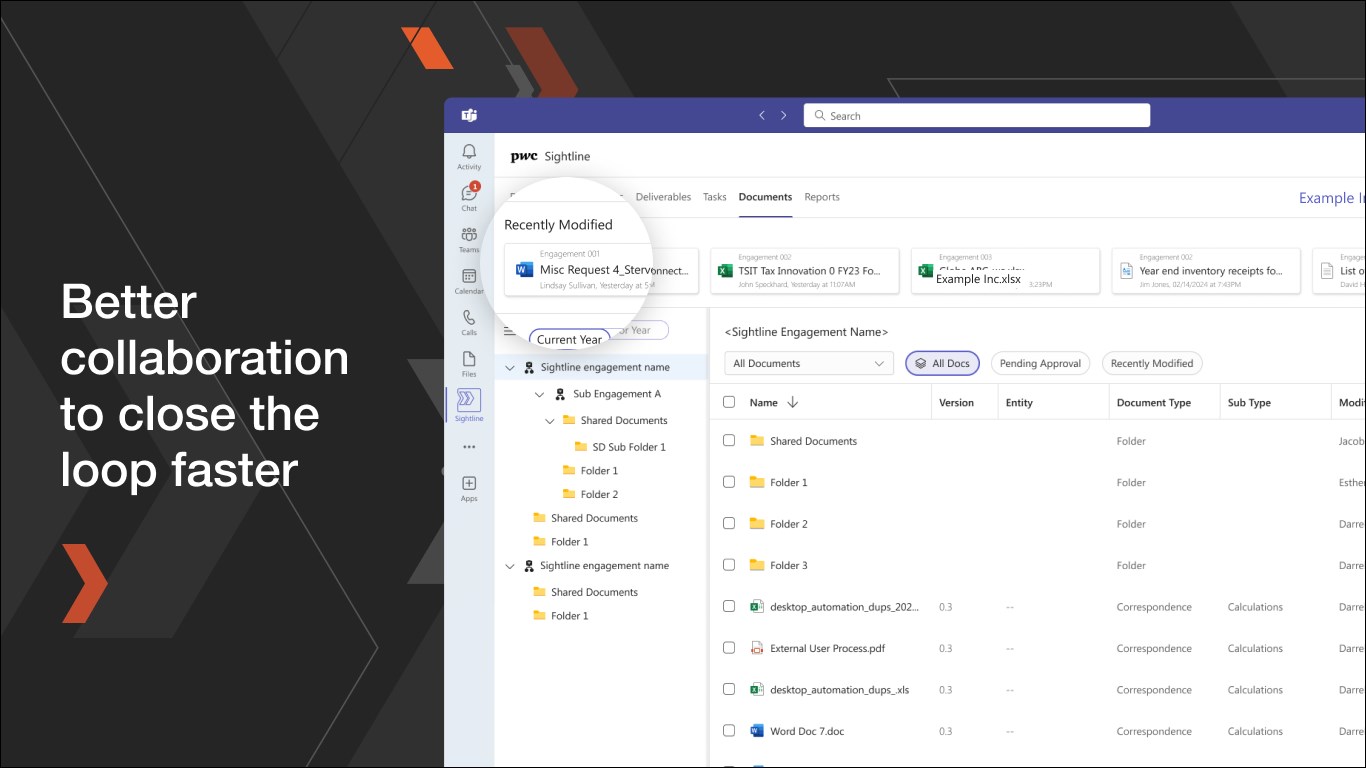Screen dimensions: 1366x768
Task: Filter by the Recently Modified pill
Action: point(1152,363)
